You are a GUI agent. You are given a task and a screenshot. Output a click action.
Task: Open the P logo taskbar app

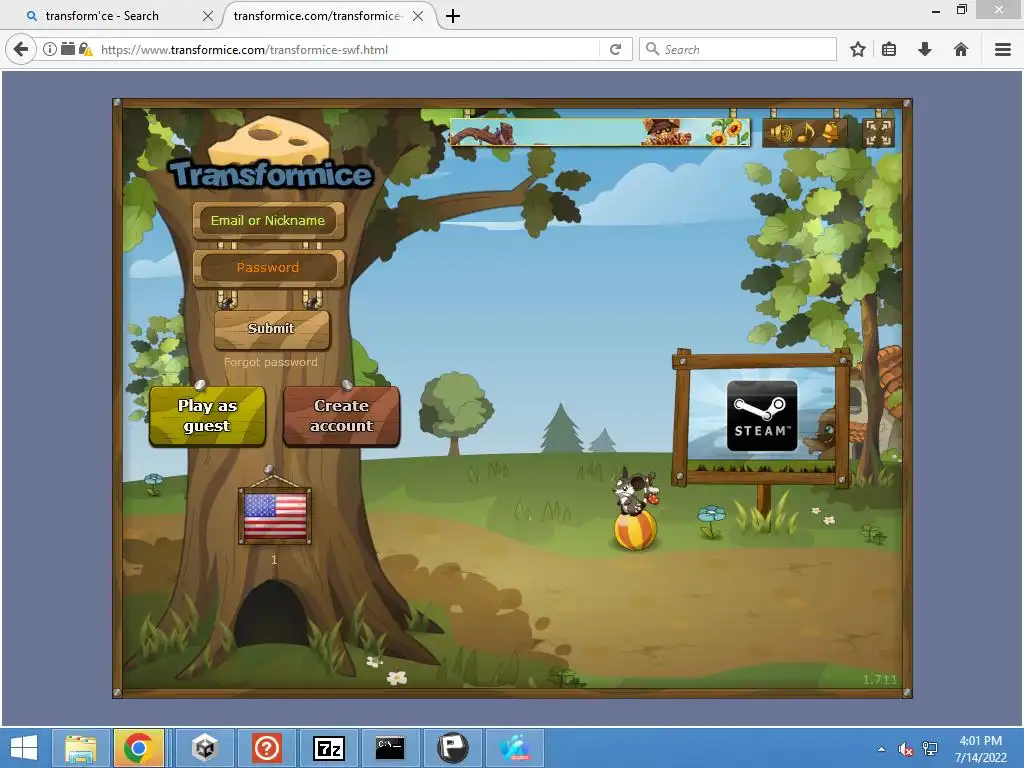[x=453, y=748]
